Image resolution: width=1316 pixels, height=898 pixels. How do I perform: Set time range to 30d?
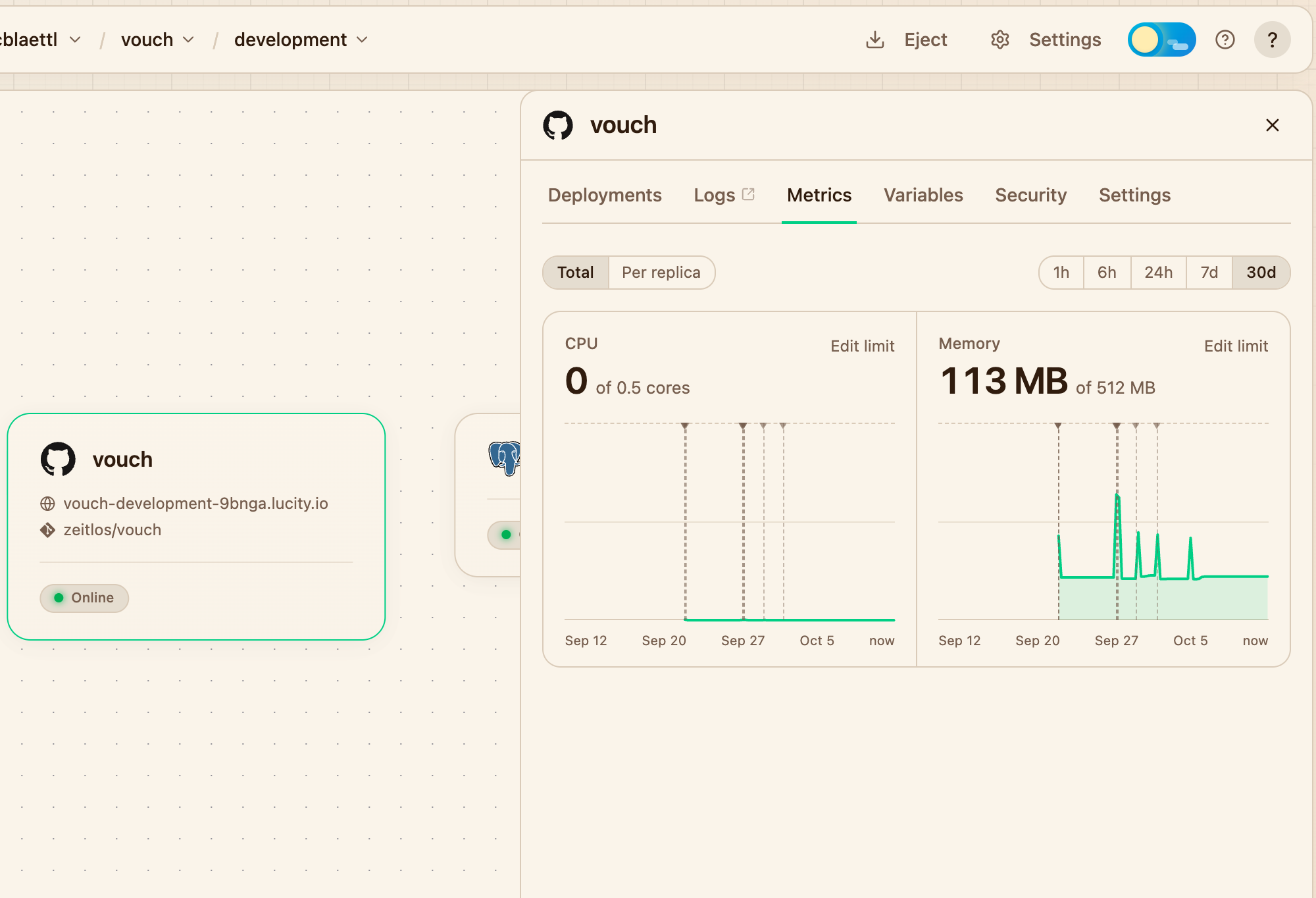(1261, 273)
